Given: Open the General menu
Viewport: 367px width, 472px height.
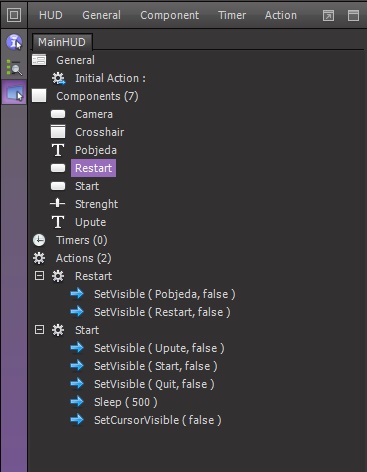Looking at the screenshot, I should point(101,15).
